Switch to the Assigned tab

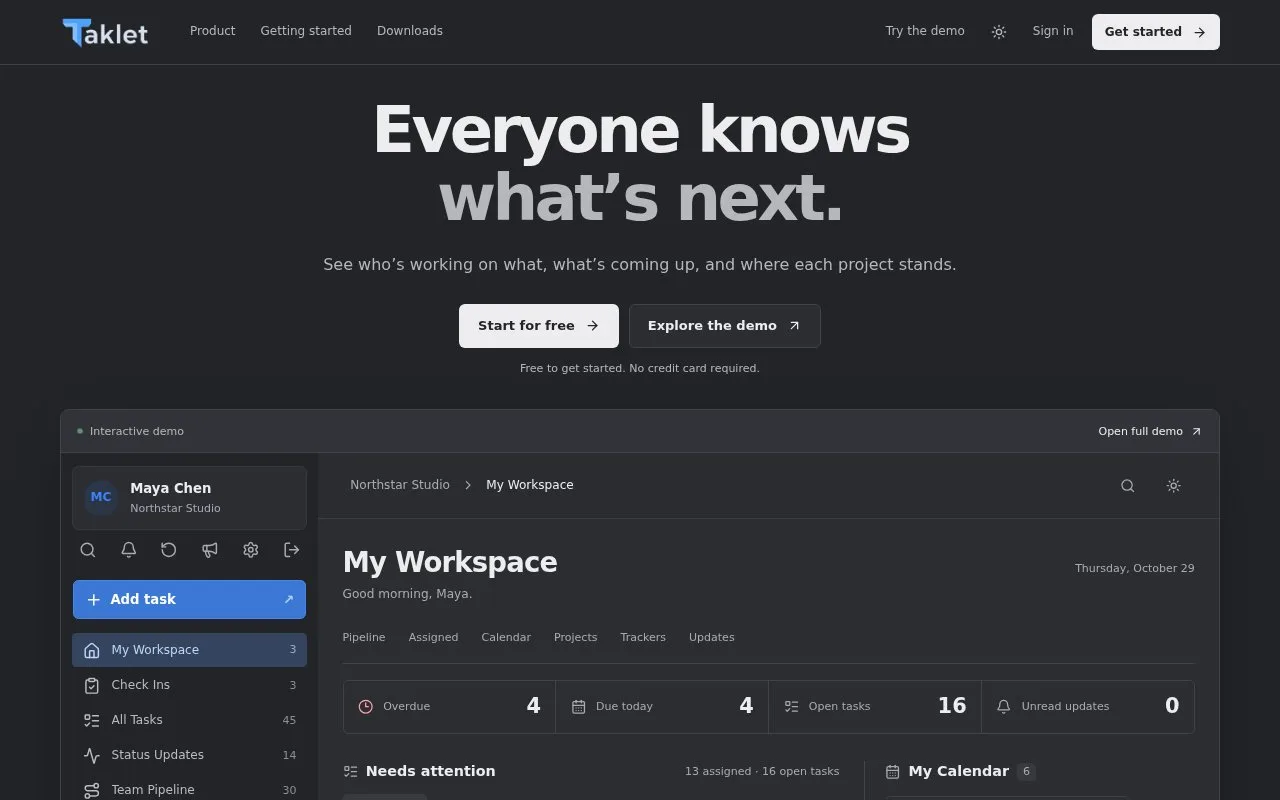point(433,637)
